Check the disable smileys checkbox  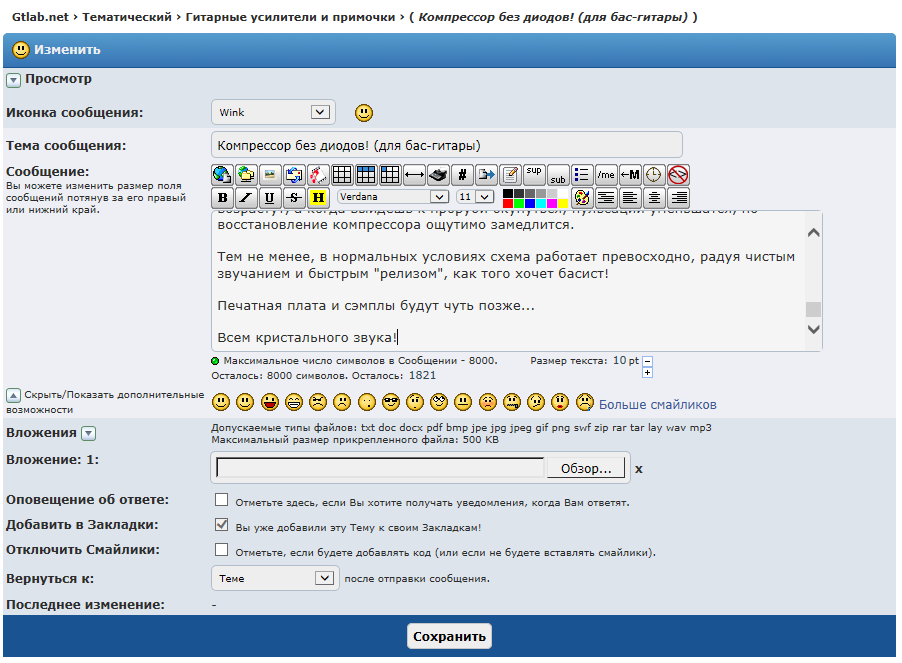[222, 550]
